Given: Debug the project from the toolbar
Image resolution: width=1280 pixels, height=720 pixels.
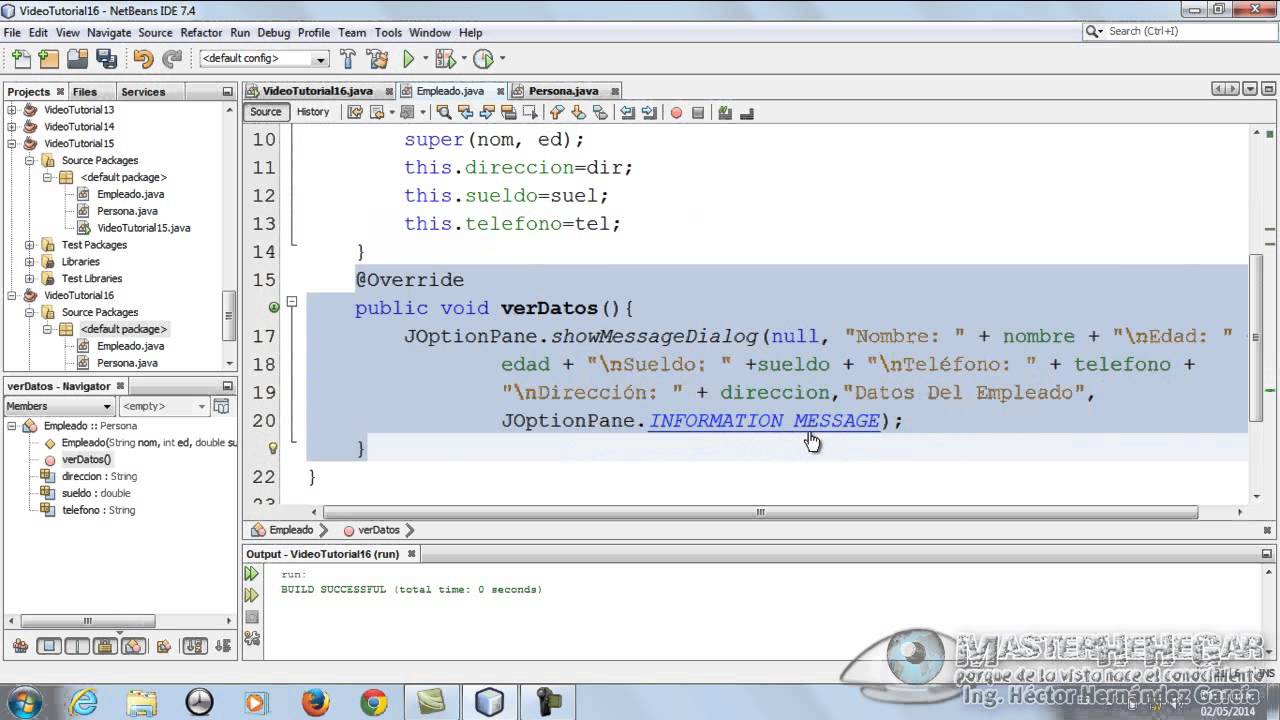Looking at the screenshot, I should click(x=444, y=59).
